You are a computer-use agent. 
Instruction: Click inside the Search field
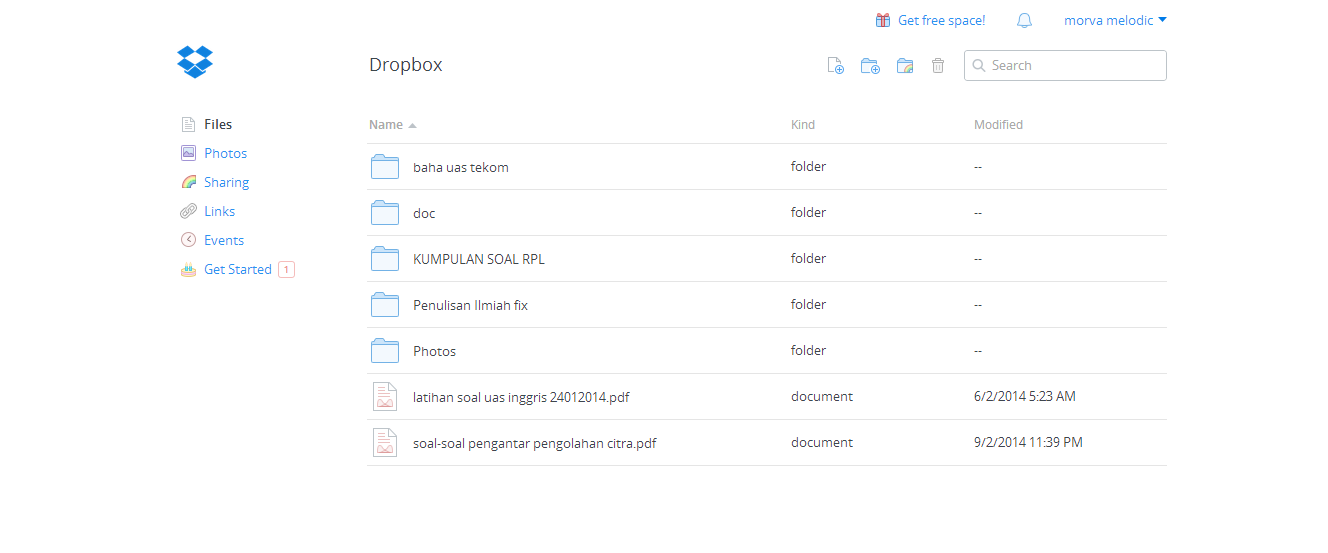(1065, 65)
